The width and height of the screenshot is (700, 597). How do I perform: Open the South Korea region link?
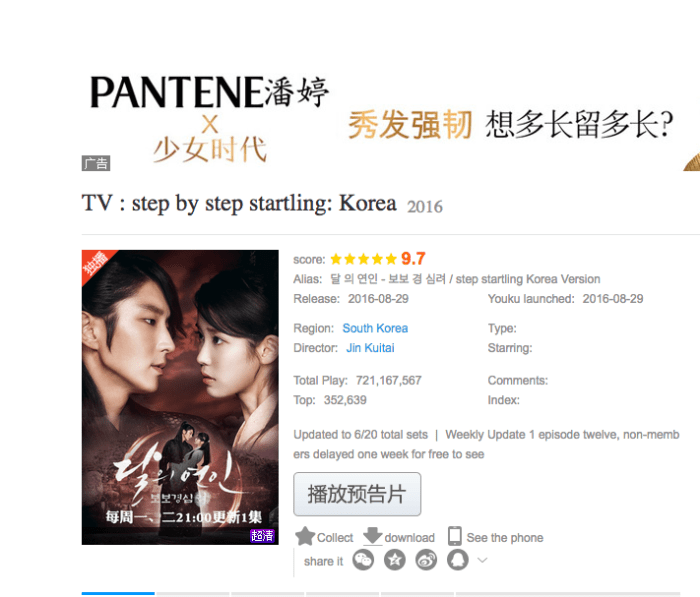[x=375, y=328]
